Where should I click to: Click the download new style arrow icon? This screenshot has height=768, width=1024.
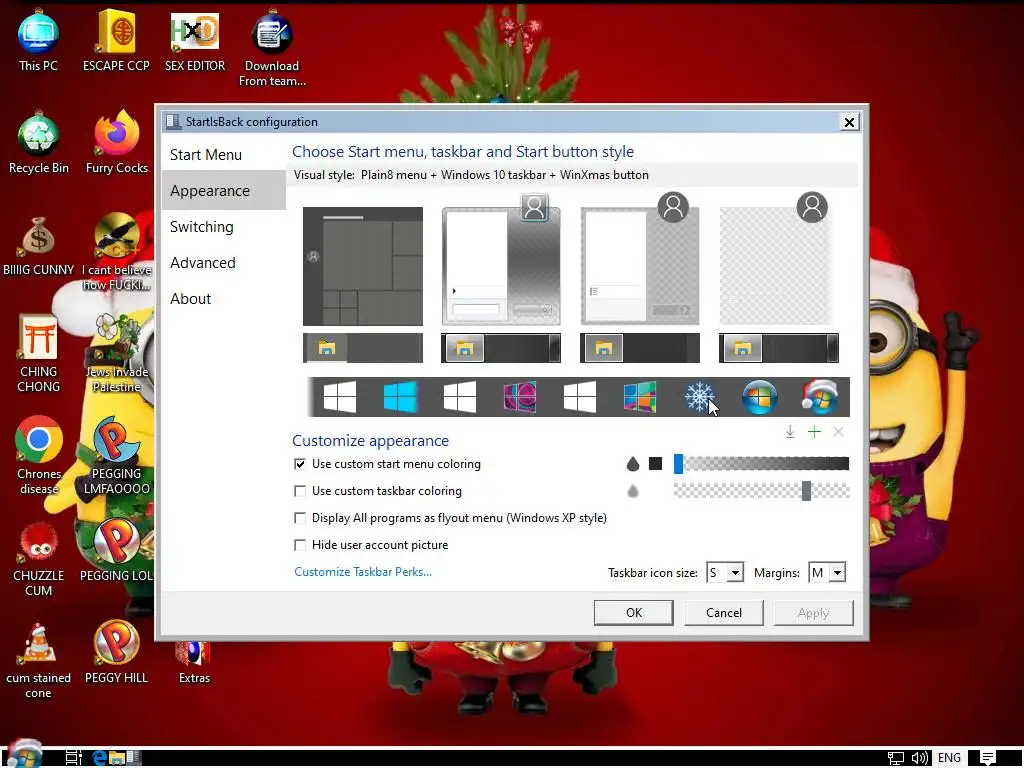point(790,432)
